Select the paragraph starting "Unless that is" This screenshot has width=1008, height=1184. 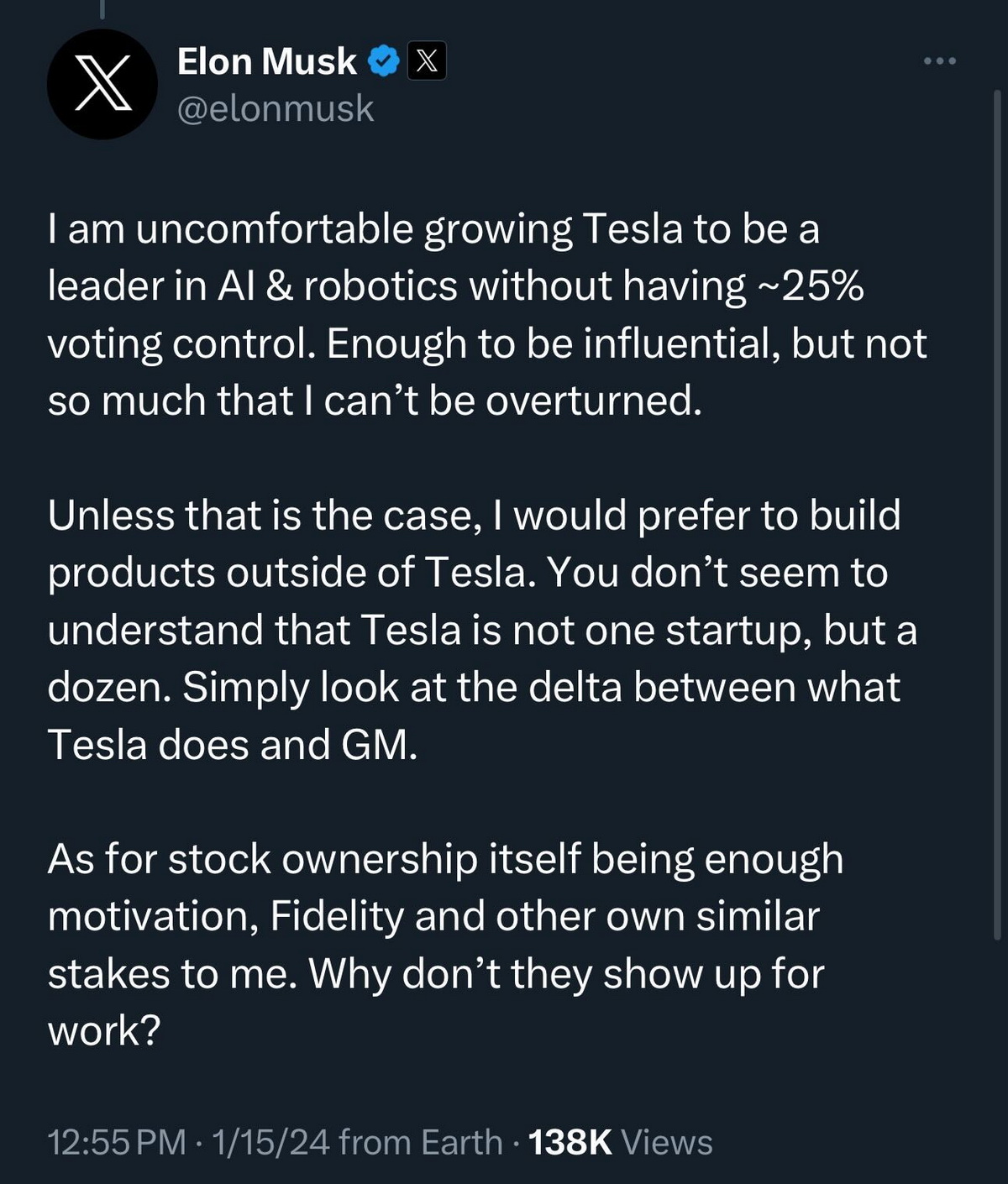(482, 630)
